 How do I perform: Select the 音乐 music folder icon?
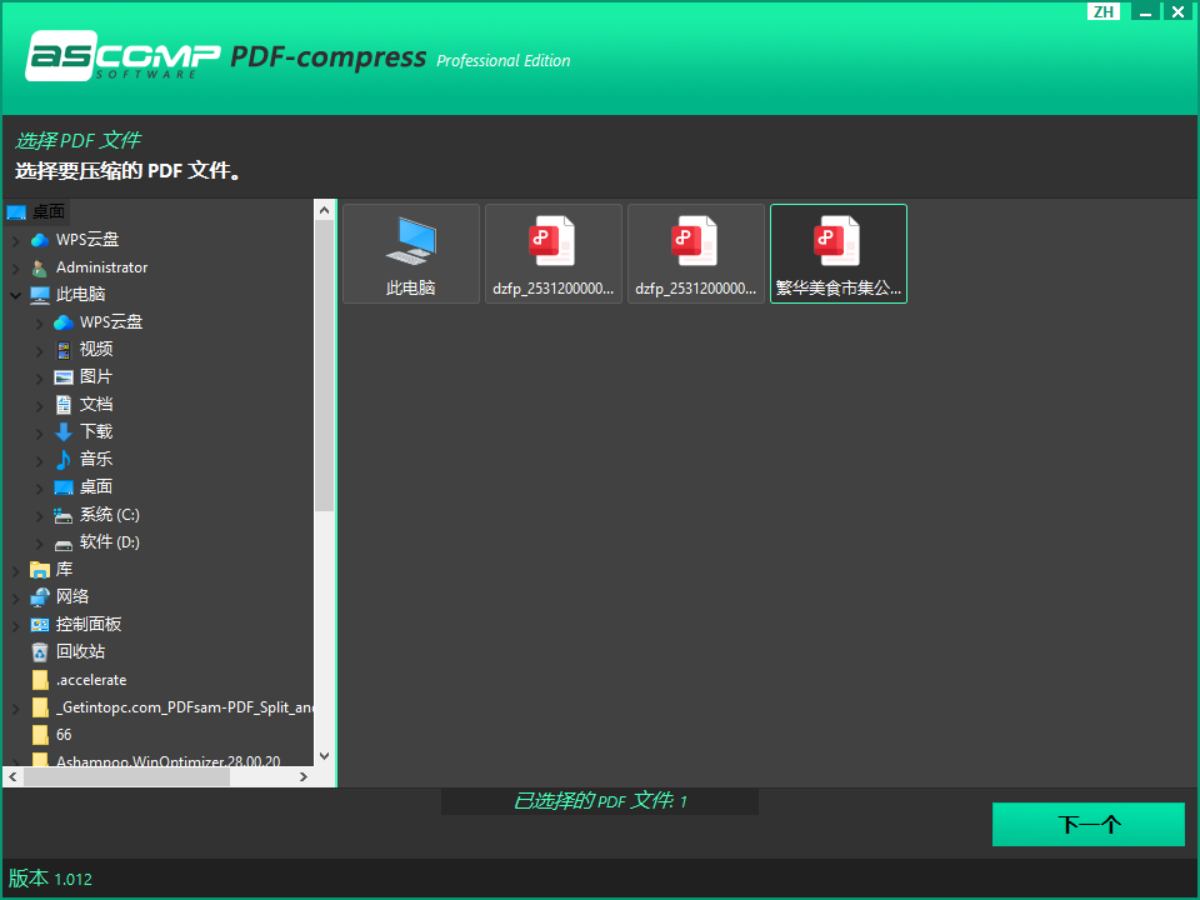(64, 459)
